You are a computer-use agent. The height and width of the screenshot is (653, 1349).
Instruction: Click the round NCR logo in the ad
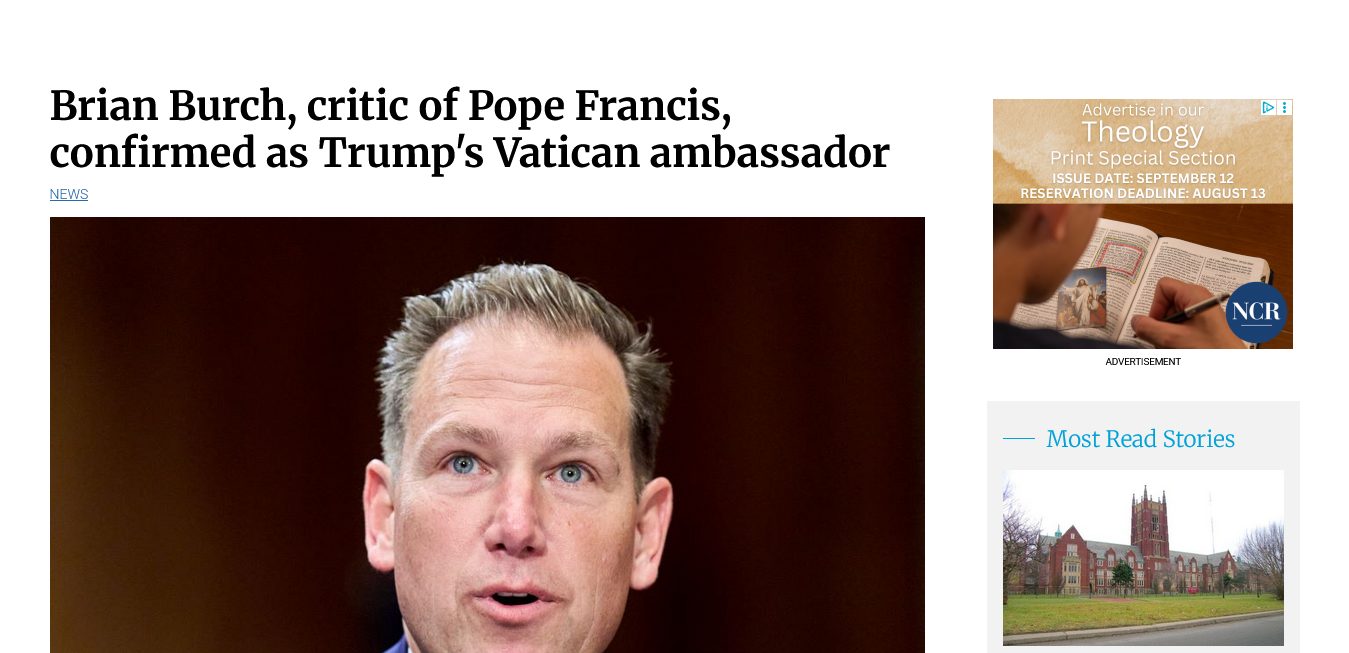(1256, 312)
